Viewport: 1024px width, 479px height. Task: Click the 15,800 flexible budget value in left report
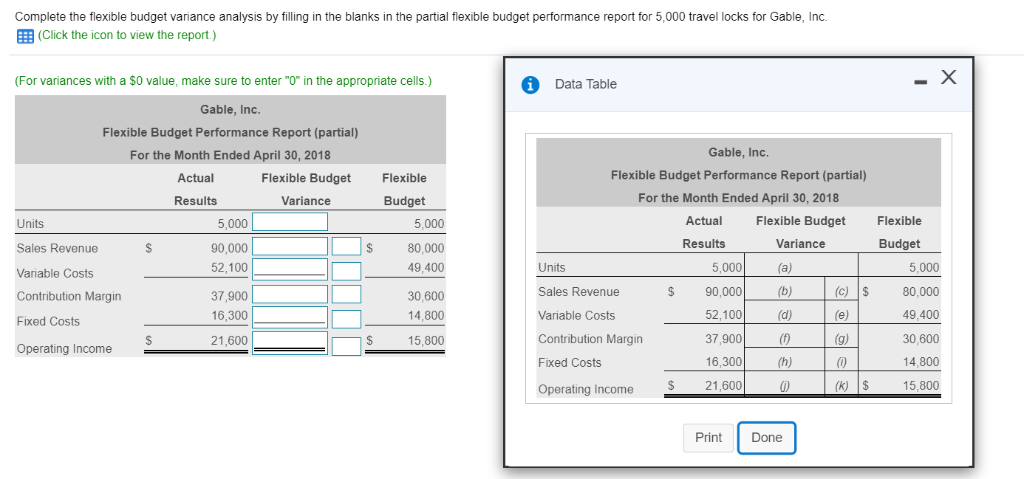coord(426,340)
